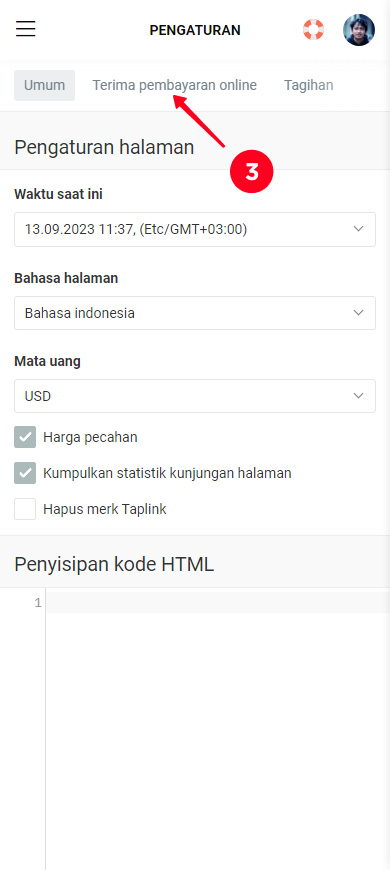This screenshot has width=390, height=870.
Task: Click the red number 3 marker
Action: [x=252, y=172]
